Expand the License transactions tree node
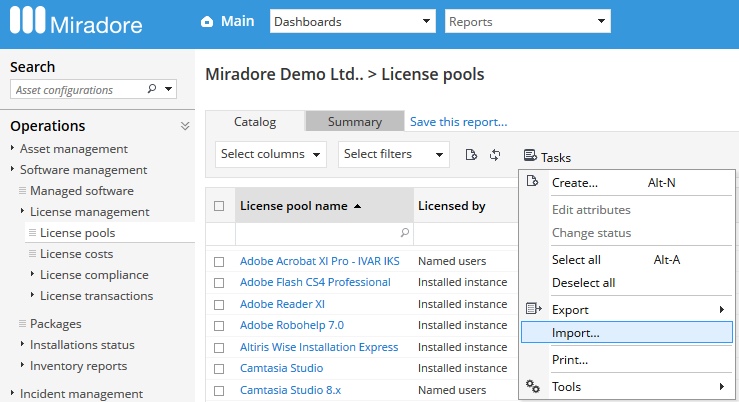Viewport: 739px width, 402px height. pyautogui.click(x=32, y=295)
